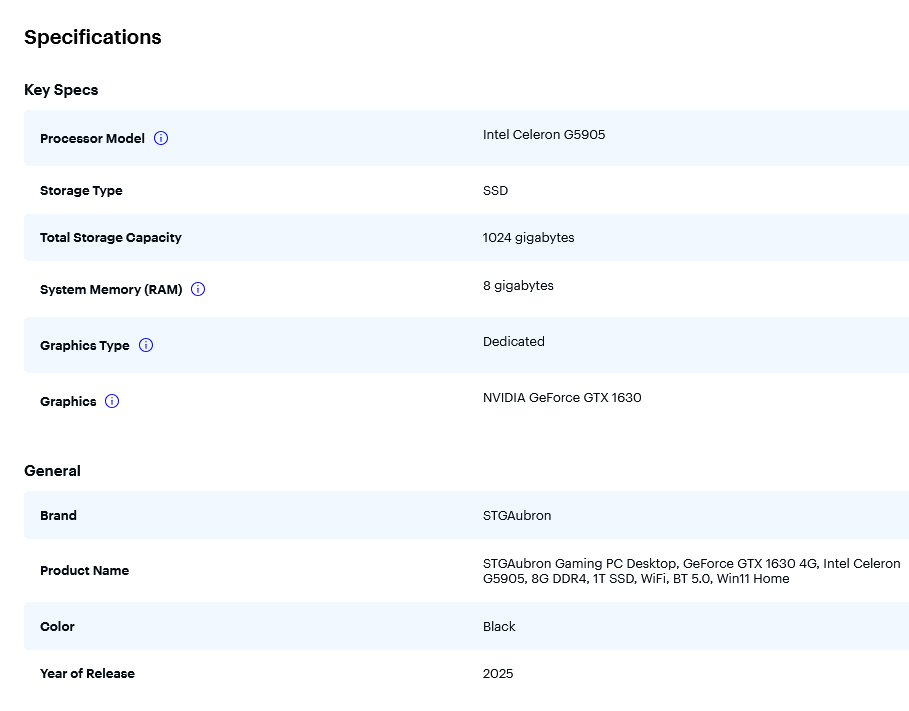Select NVIDIA GeForce GTX 1630 value
This screenshot has width=909, height=711.
pyautogui.click(x=562, y=398)
